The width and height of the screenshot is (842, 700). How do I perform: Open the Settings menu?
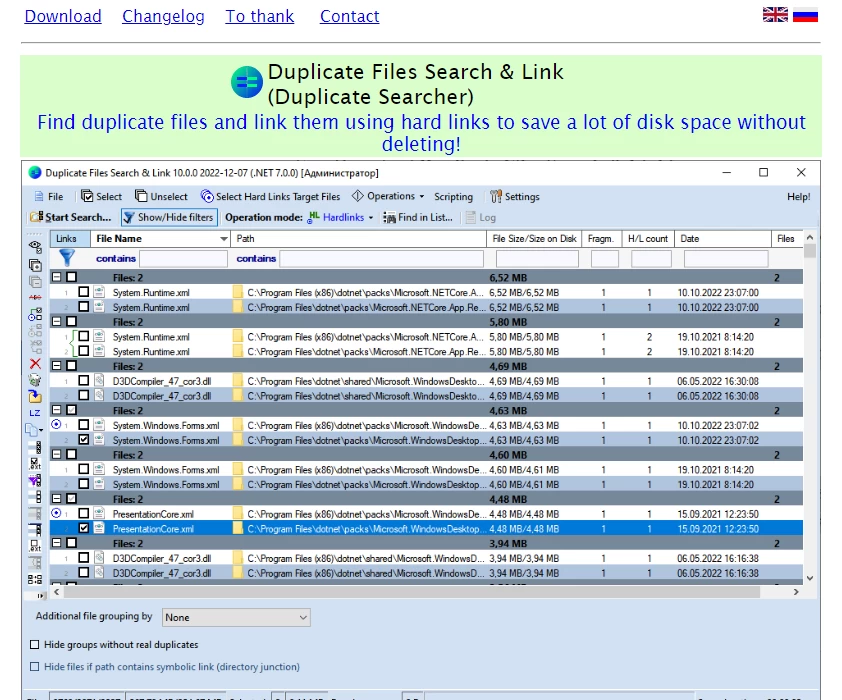[514, 196]
